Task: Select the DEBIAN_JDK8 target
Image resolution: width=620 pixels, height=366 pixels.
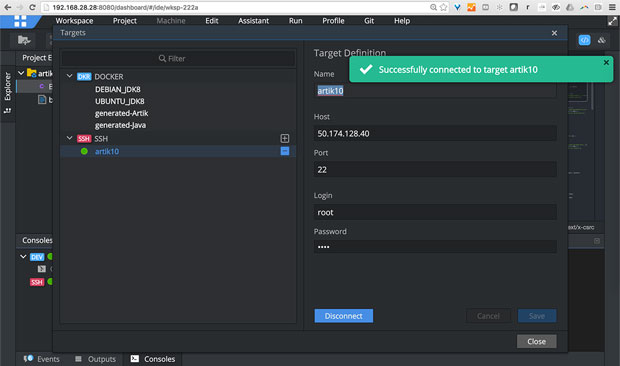Action: point(117,89)
